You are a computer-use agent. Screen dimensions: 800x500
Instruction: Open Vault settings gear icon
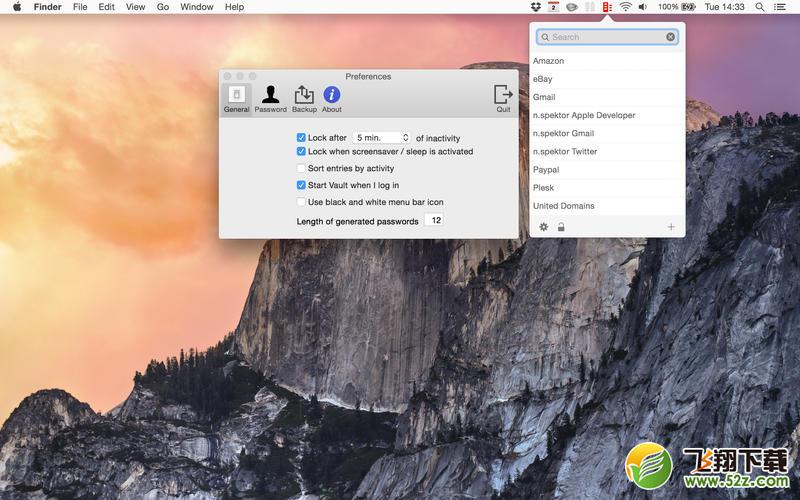coord(544,227)
